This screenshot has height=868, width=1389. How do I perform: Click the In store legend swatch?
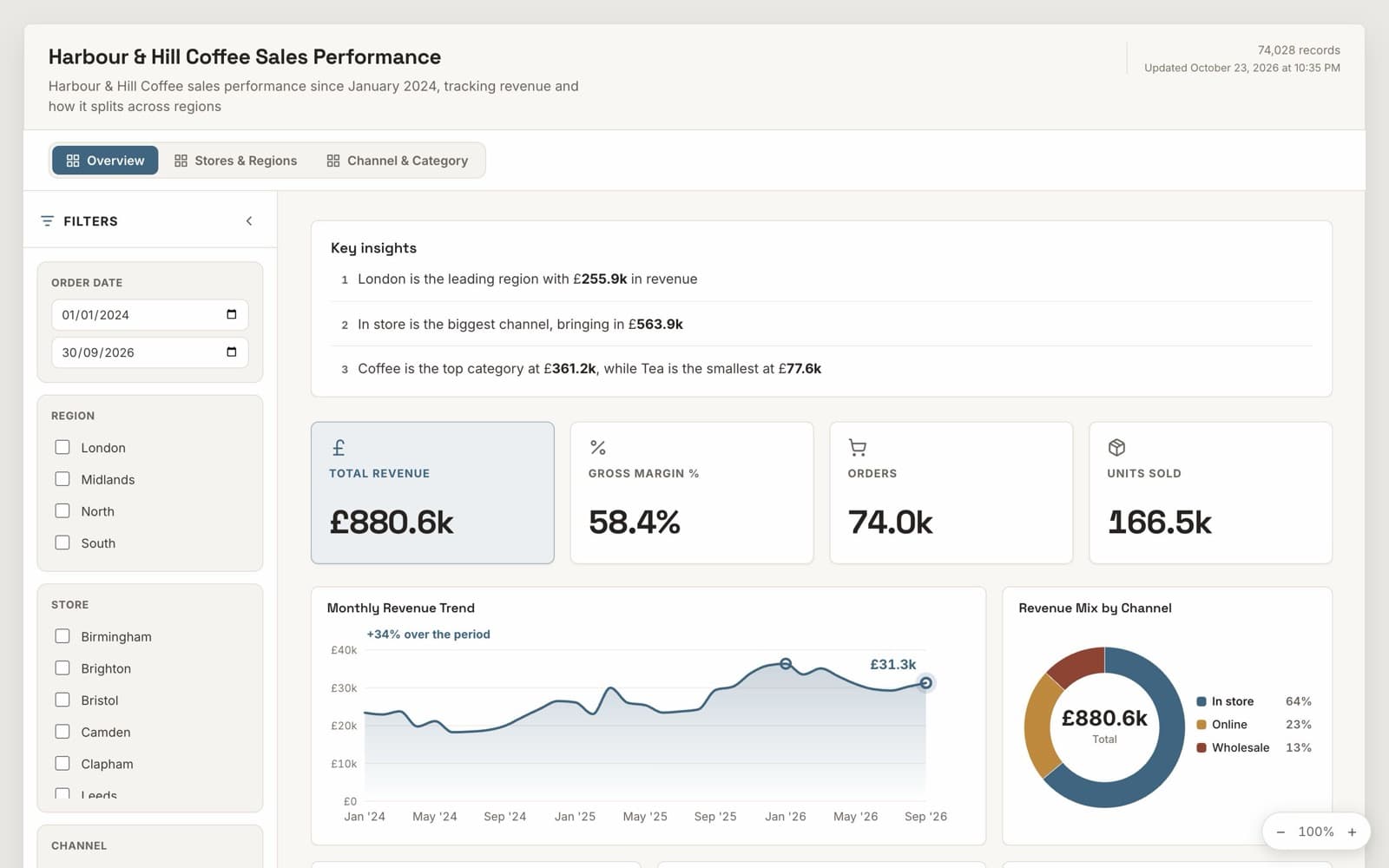coord(1201,701)
